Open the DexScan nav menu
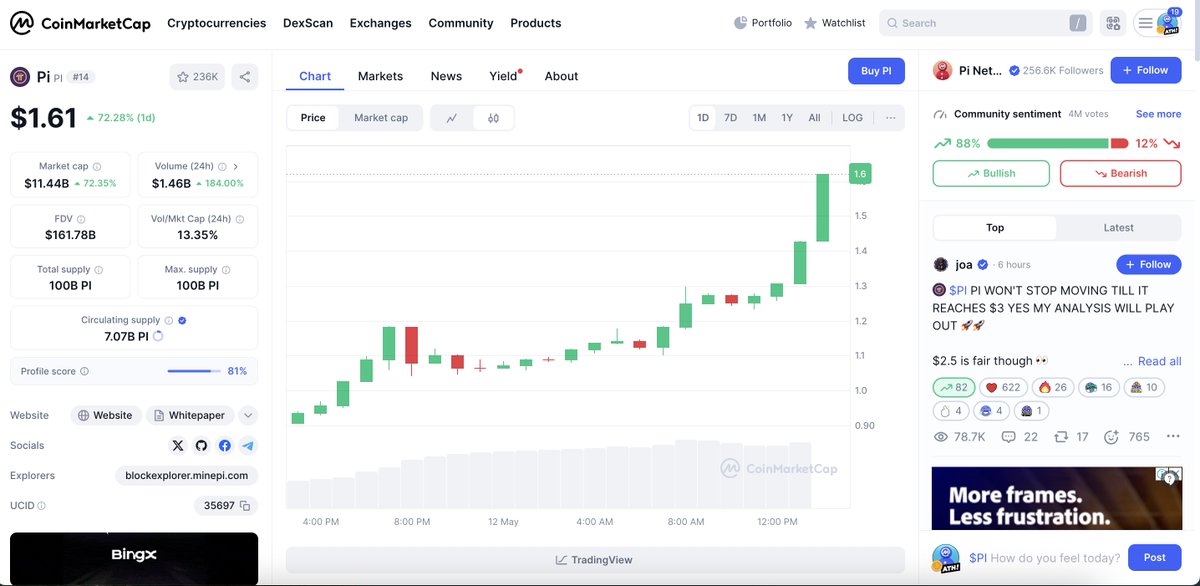Viewport: 1200px width, 586px height. [308, 23]
